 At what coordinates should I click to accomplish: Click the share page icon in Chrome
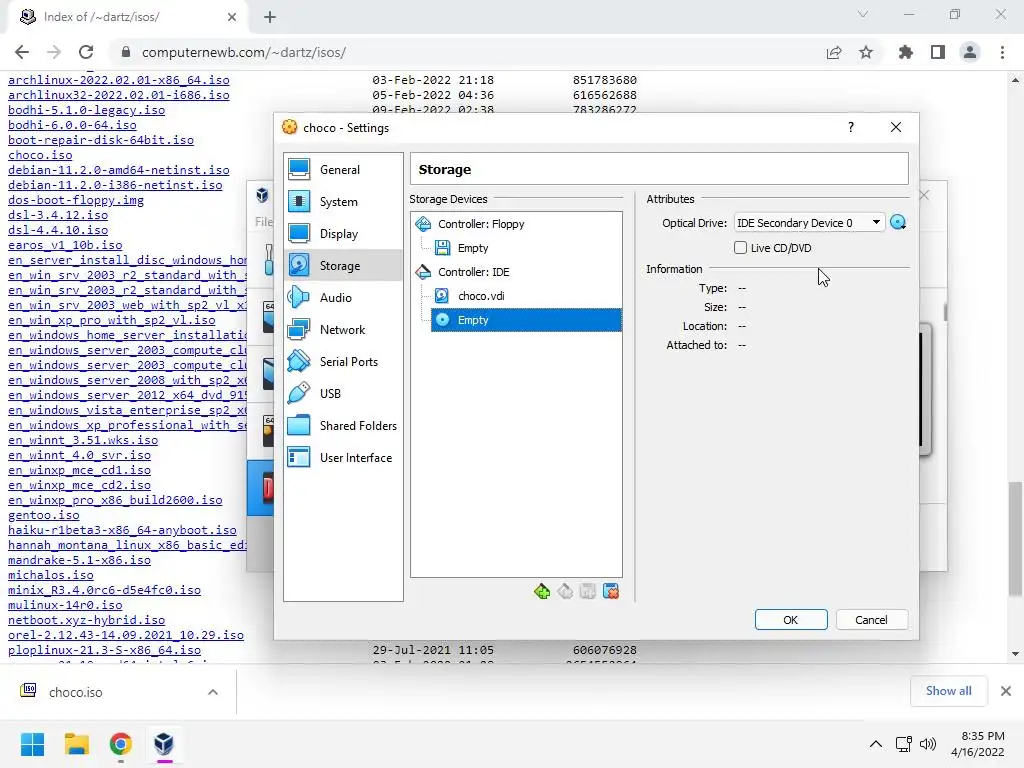pyautogui.click(x=834, y=52)
